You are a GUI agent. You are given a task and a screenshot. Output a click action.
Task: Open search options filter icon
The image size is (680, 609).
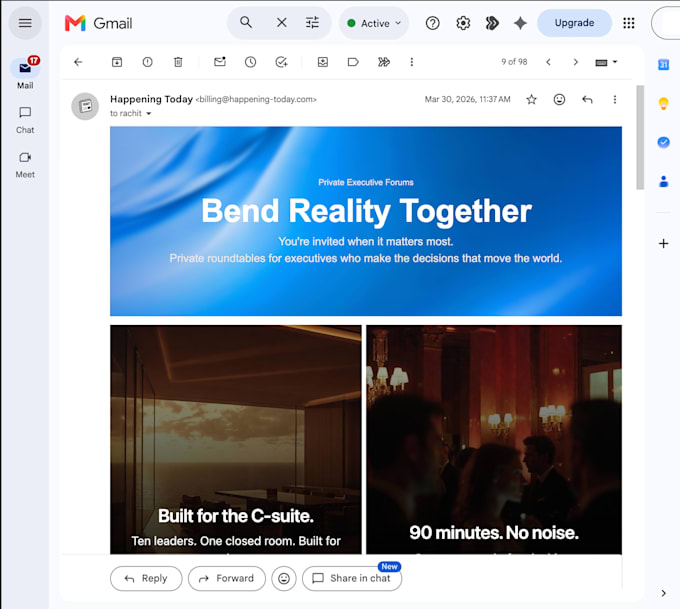point(312,23)
